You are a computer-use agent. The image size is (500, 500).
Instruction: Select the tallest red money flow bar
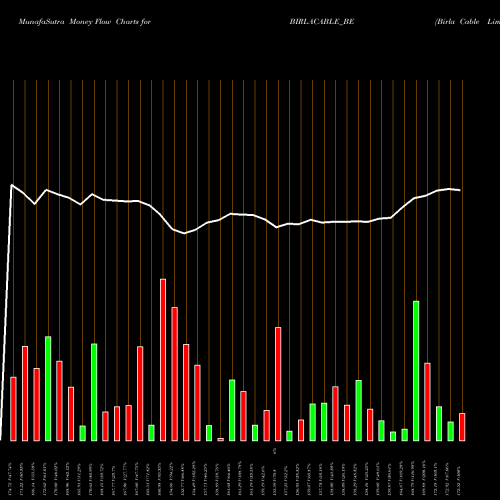pos(163,360)
